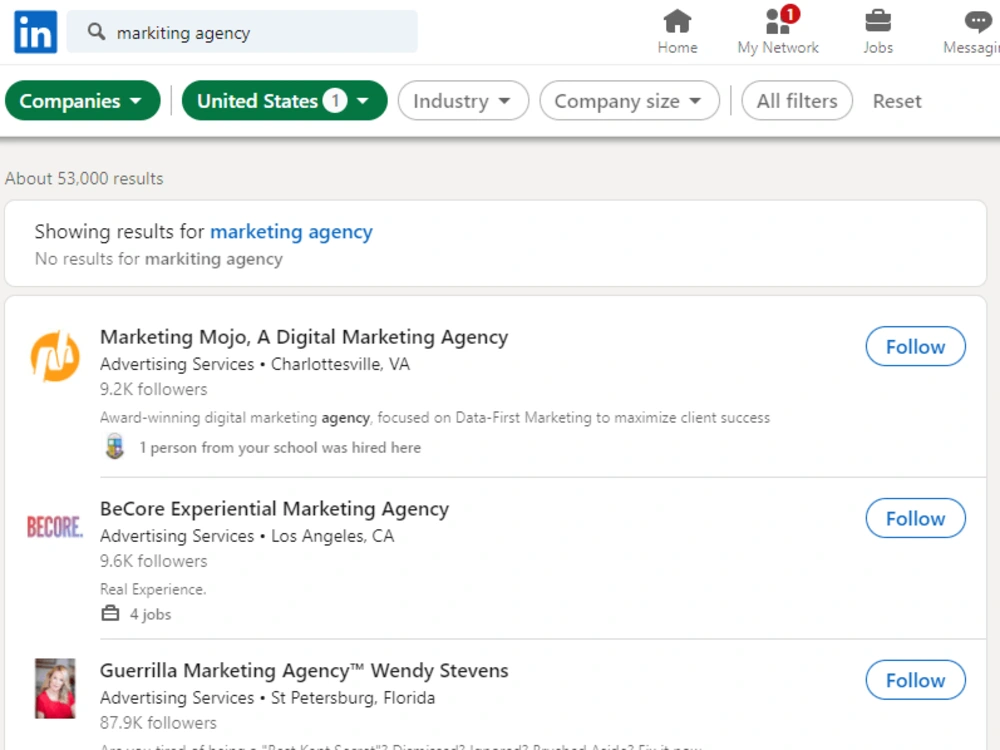The width and height of the screenshot is (1000, 750).
Task: Open the Industry filter dropdown
Action: click(463, 101)
